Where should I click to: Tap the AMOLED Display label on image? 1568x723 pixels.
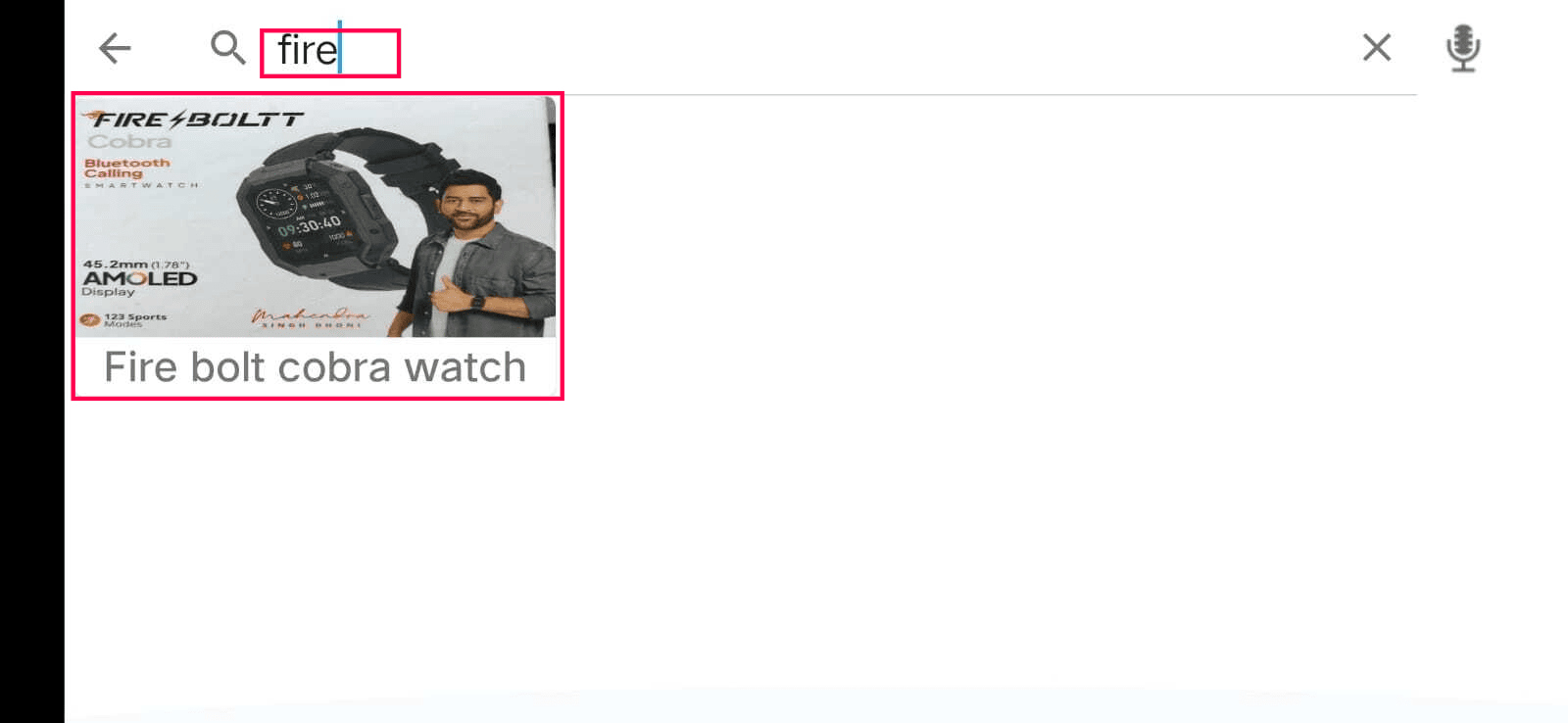click(x=139, y=283)
